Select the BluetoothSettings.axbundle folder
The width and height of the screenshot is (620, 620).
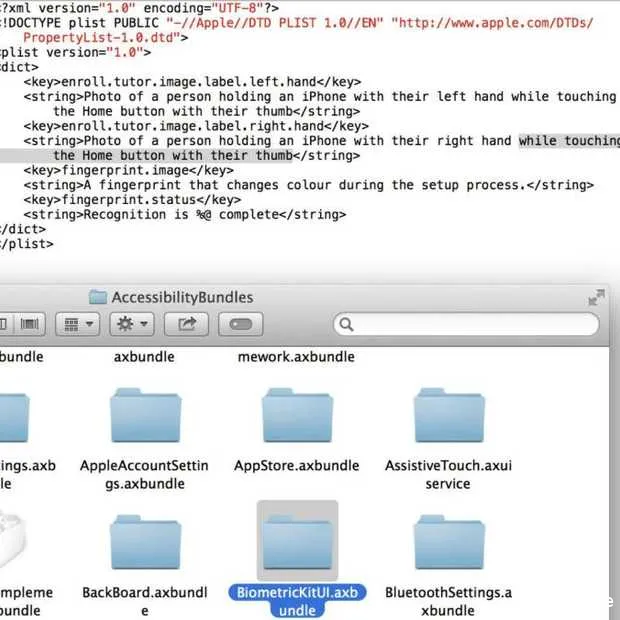coord(449,542)
